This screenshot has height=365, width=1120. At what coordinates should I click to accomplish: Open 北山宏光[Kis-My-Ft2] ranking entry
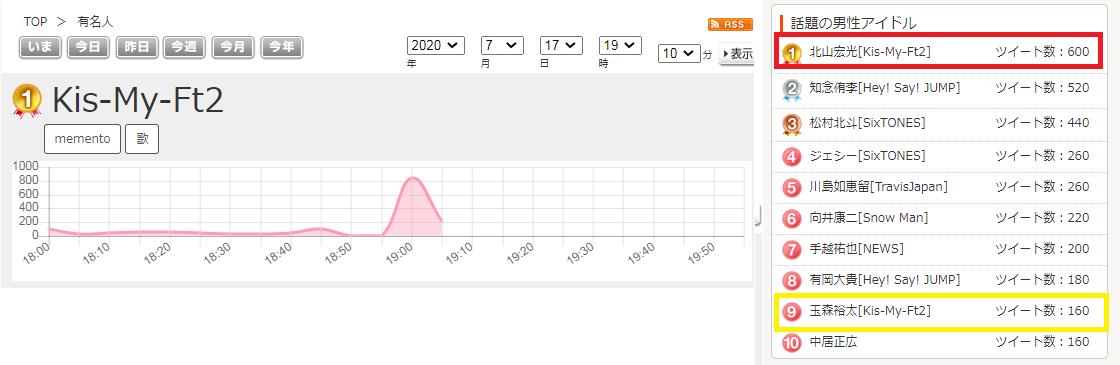coord(870,51)
